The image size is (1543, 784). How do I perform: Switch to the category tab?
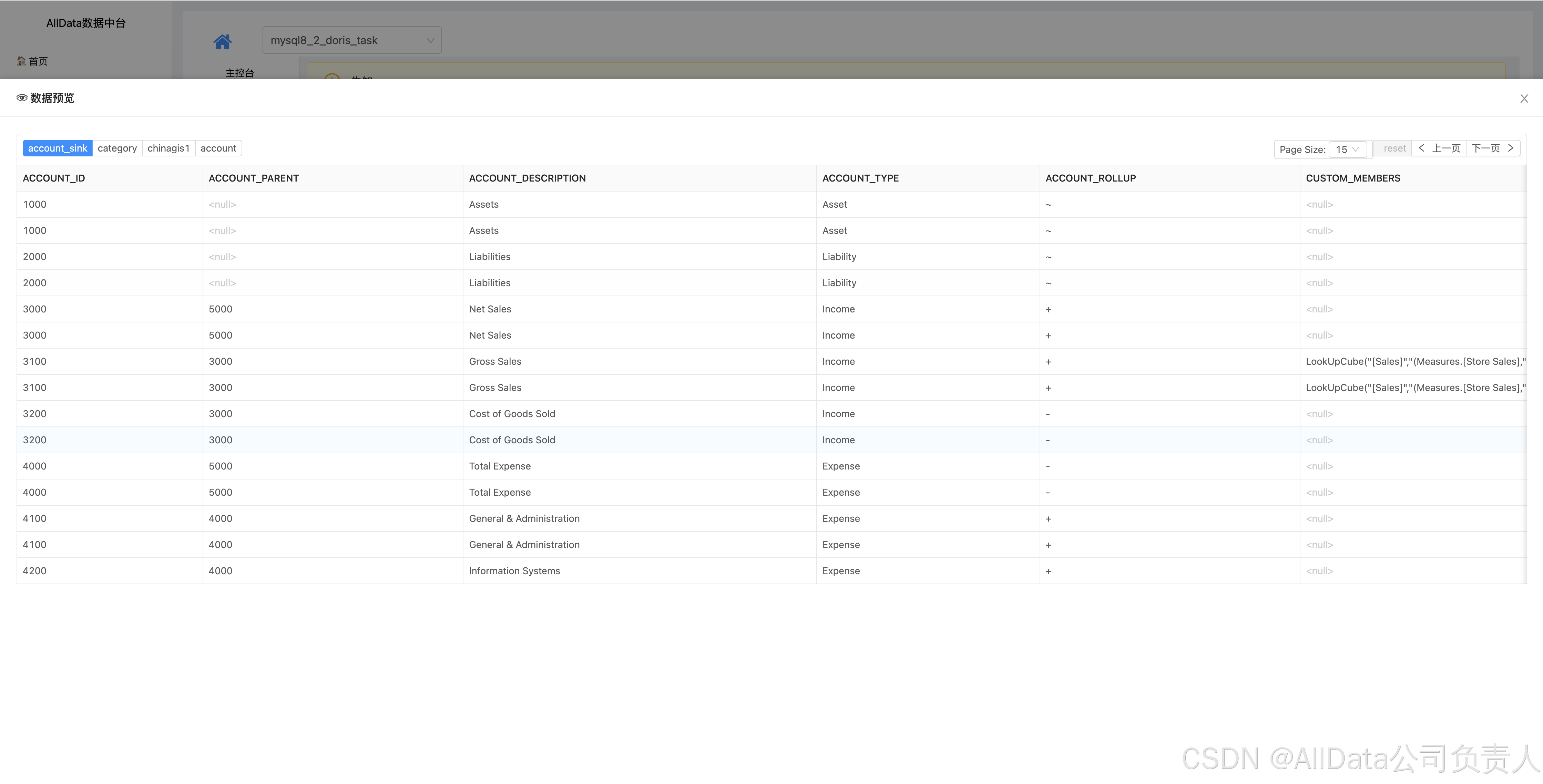pos(117,148)
